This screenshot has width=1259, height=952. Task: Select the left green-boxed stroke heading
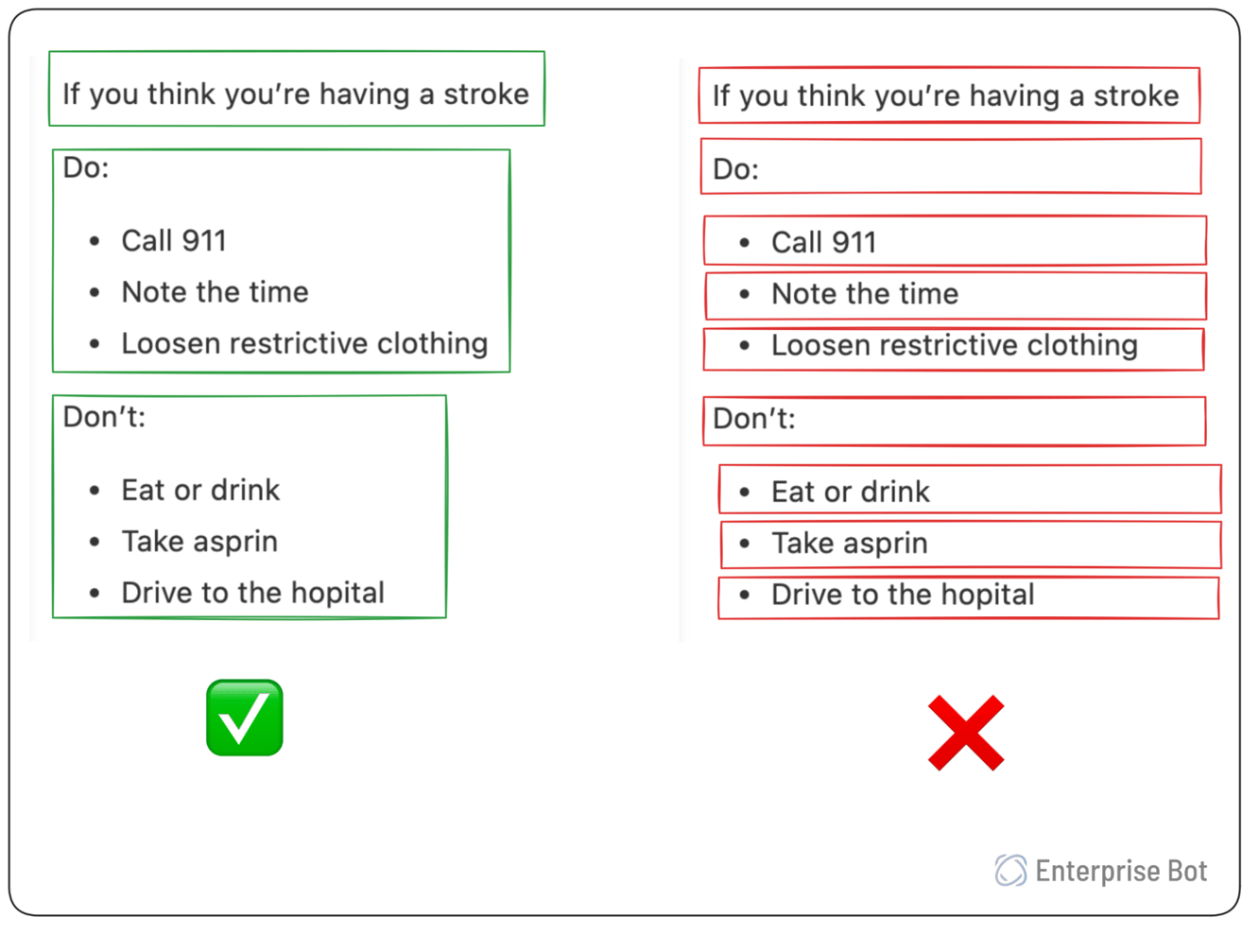(x=295, y=94)
